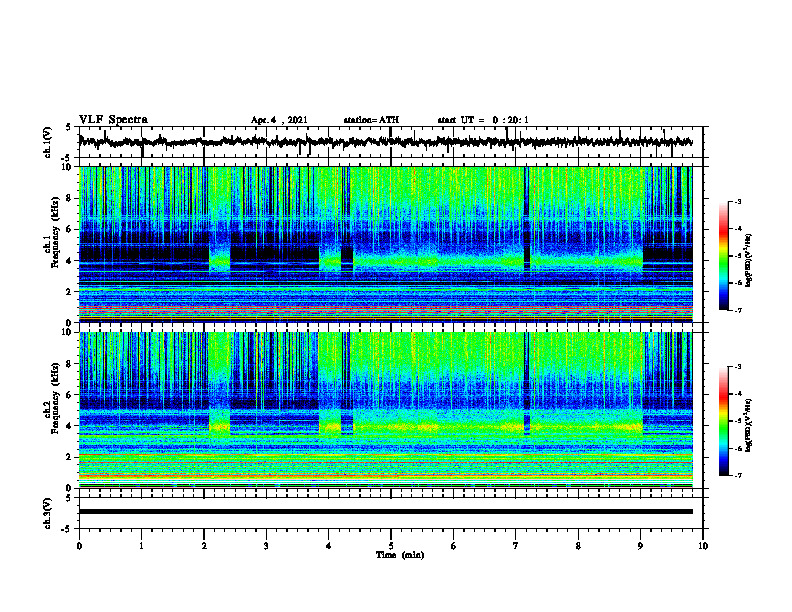Select the date text "Apr. 4 , 2021"

click(279, 120)
